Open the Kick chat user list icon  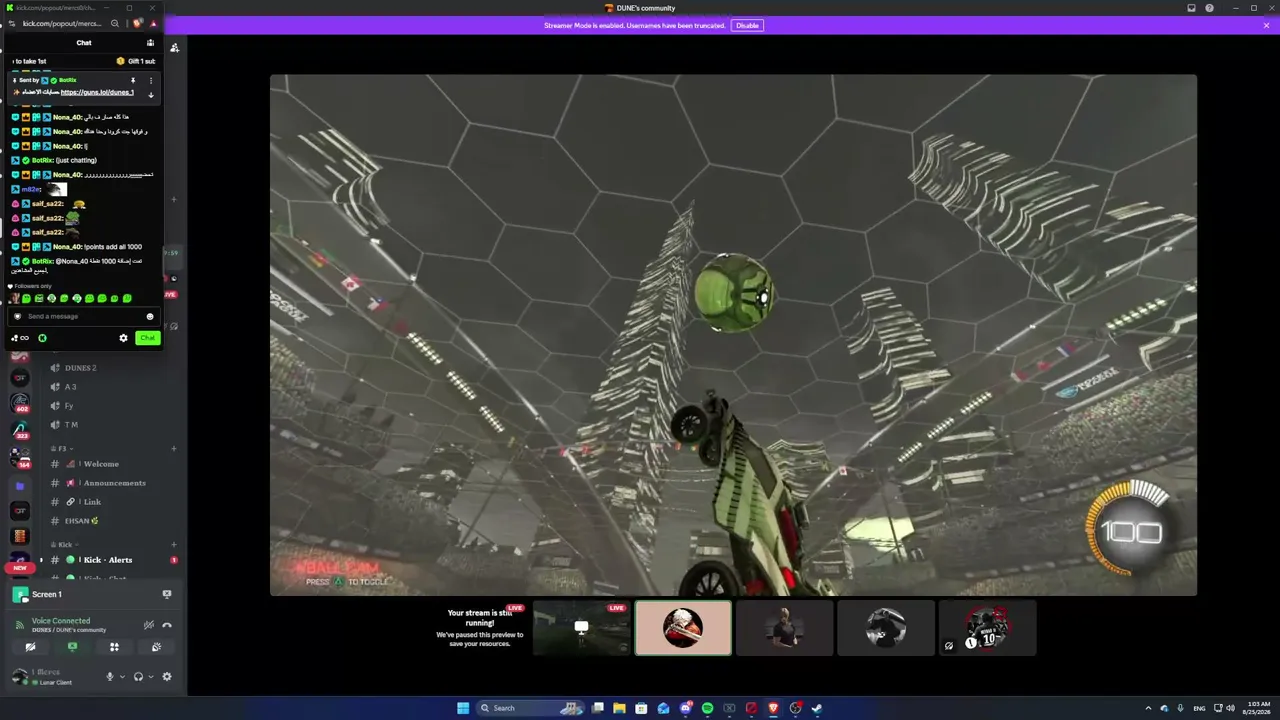click(x=150, y=43)
